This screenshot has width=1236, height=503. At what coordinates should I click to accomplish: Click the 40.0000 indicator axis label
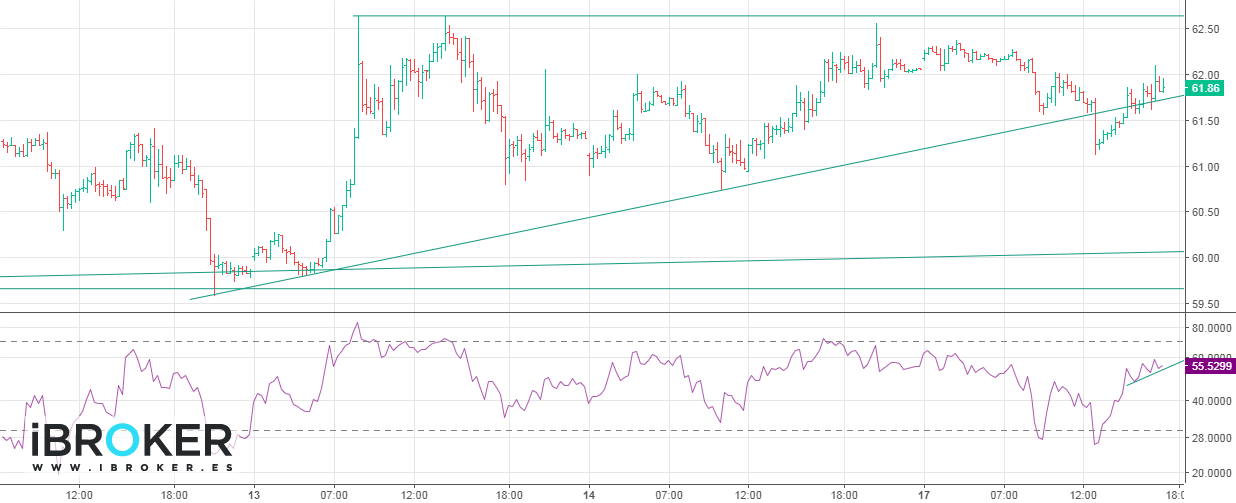point(1211,401)
